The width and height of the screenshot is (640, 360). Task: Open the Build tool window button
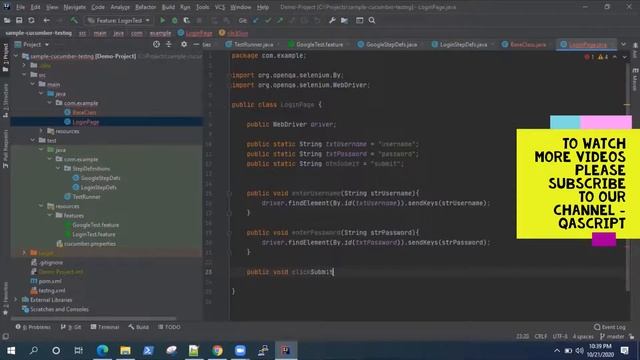139,327
